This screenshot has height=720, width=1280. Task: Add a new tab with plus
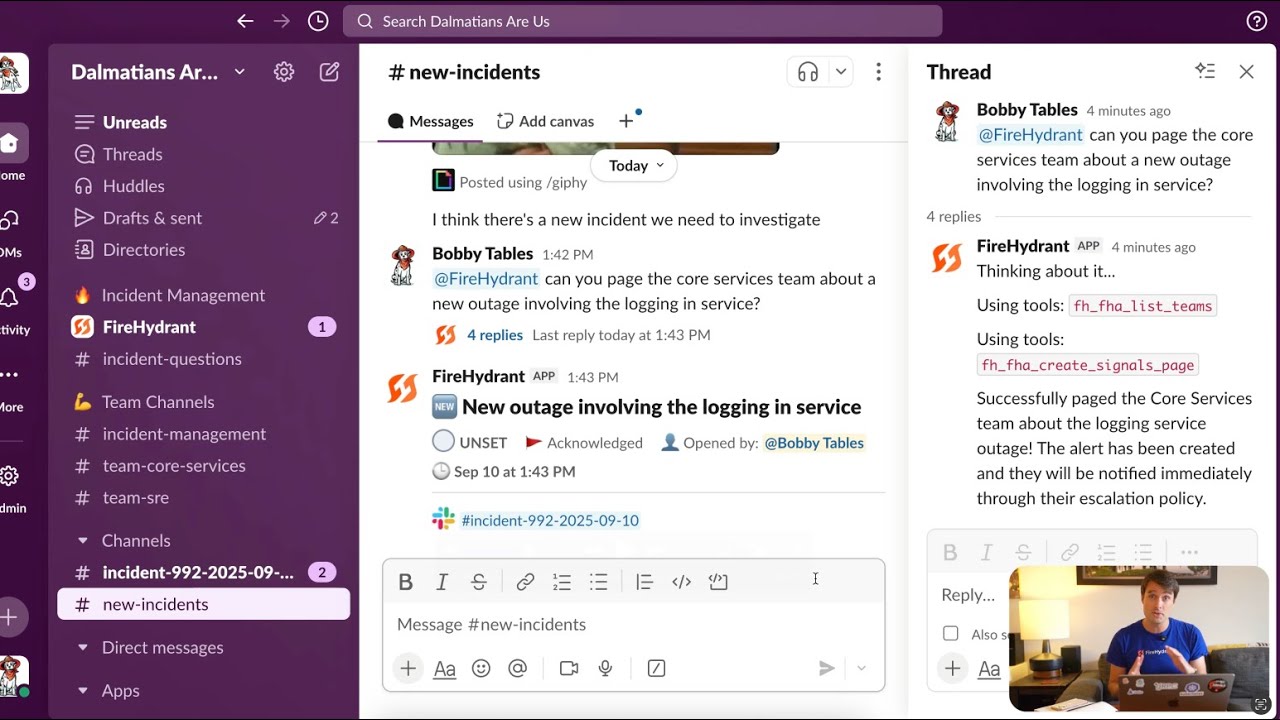626,121
